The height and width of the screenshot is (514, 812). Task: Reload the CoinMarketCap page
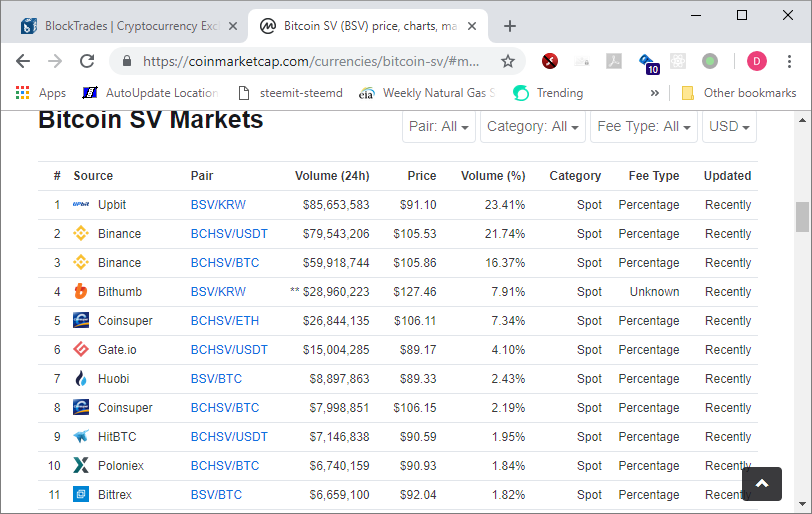[x=87, y=61]
